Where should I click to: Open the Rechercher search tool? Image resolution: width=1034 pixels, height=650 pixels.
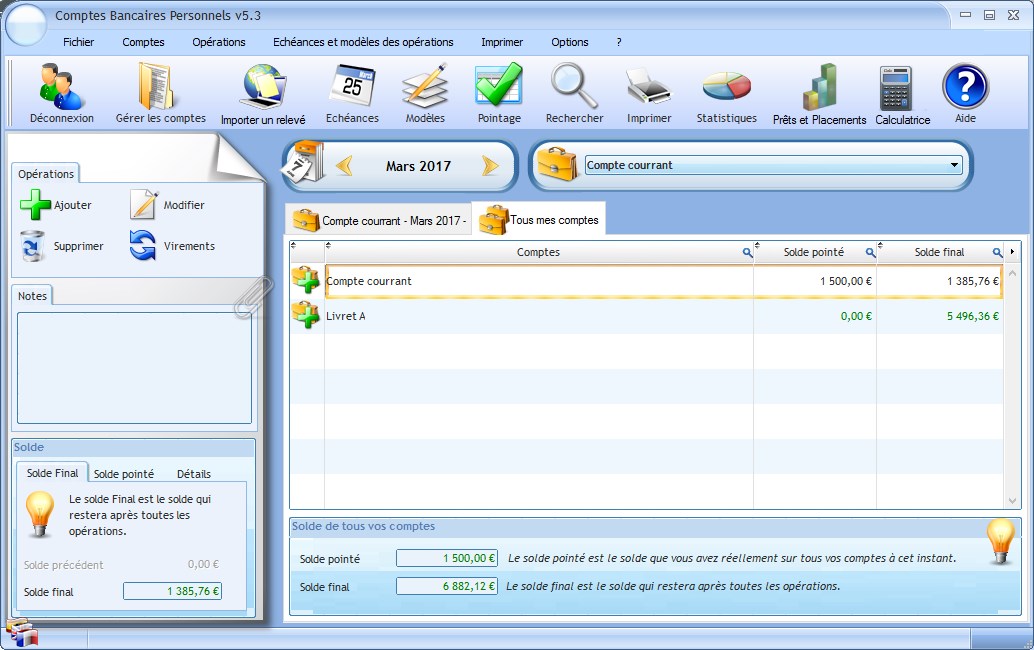(x=573, y=90)
